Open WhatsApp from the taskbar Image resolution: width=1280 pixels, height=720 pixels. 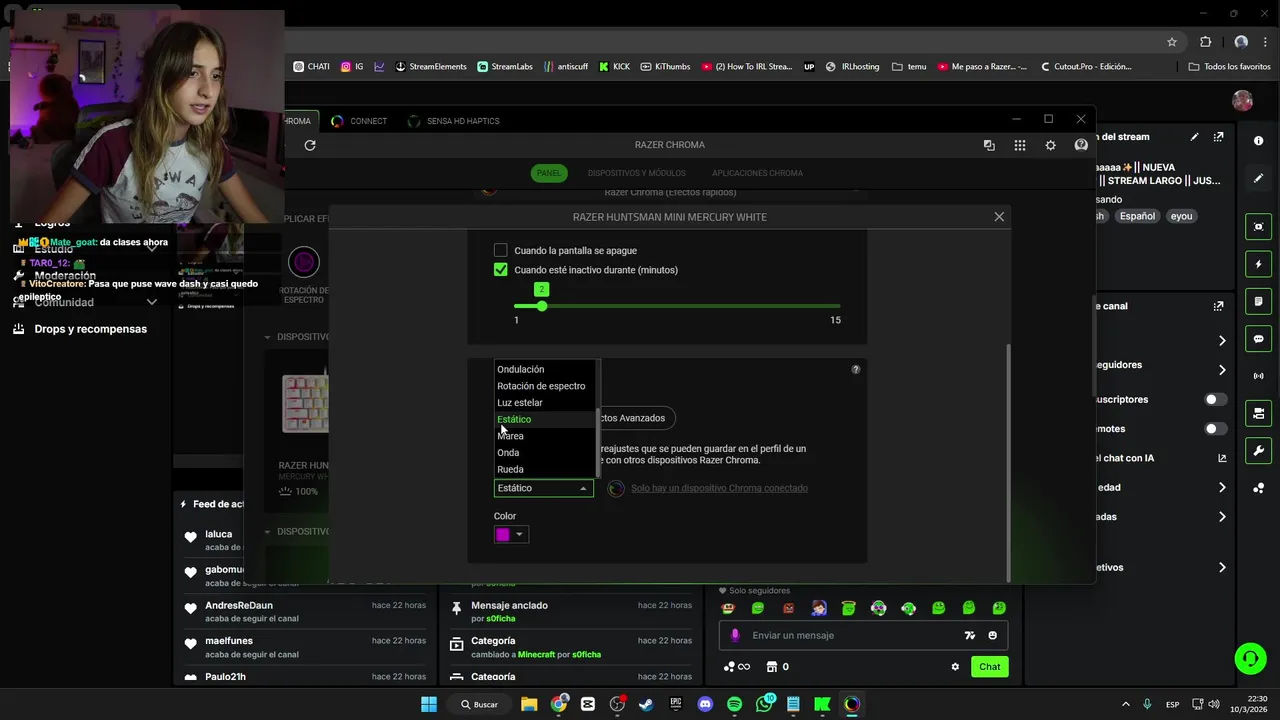(x=765, y=704)
